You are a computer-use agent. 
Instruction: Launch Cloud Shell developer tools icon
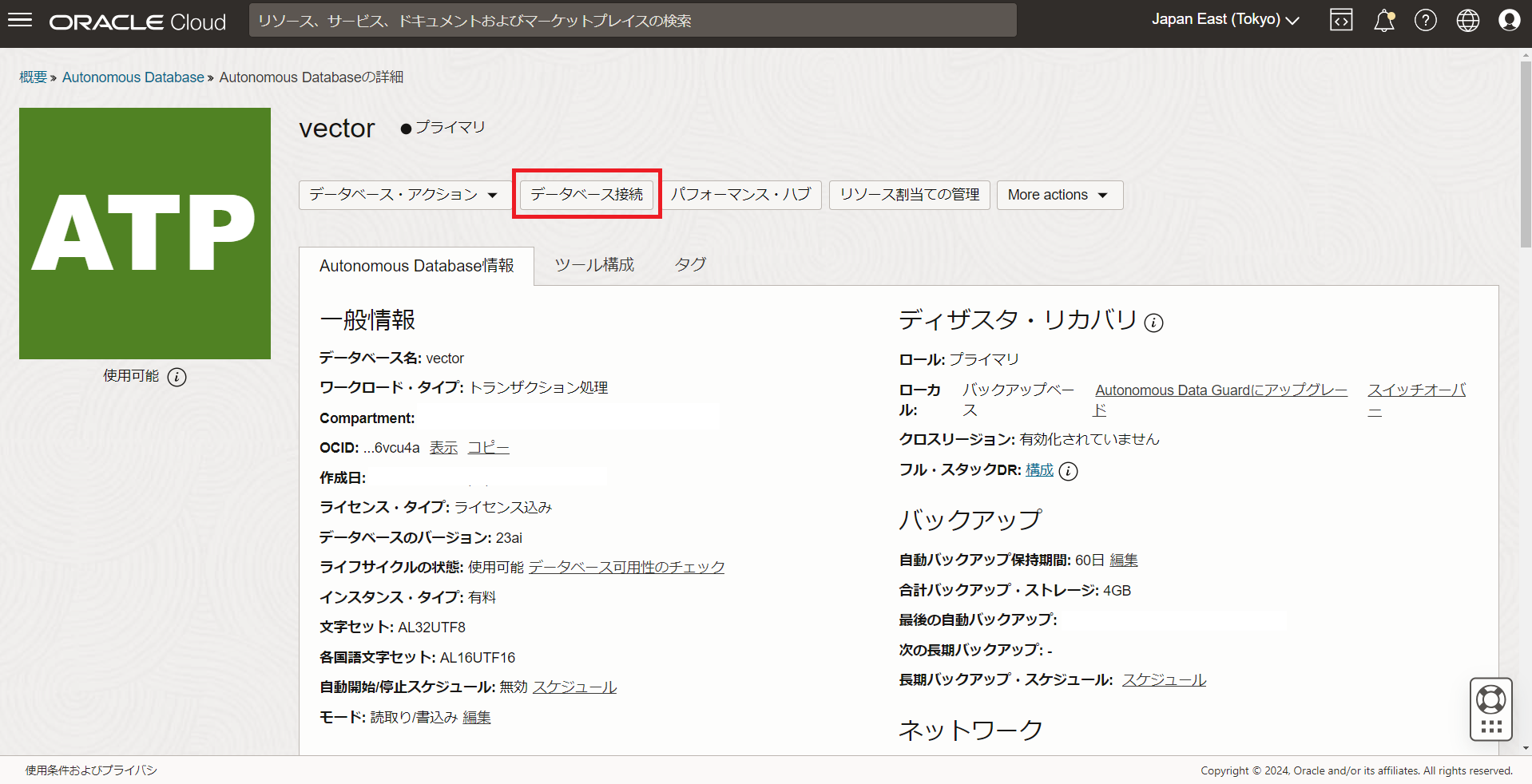tap(1341, 20)
